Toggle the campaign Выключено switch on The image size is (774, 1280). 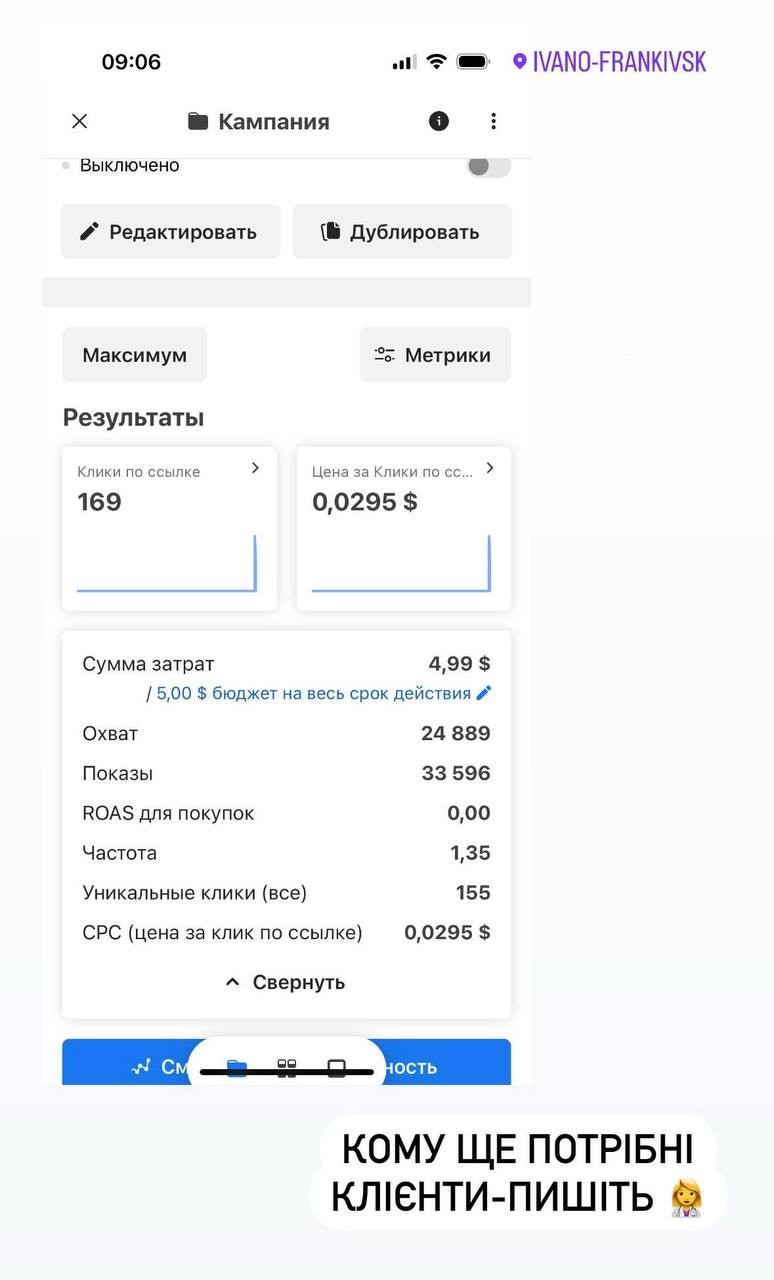(488, 166)
